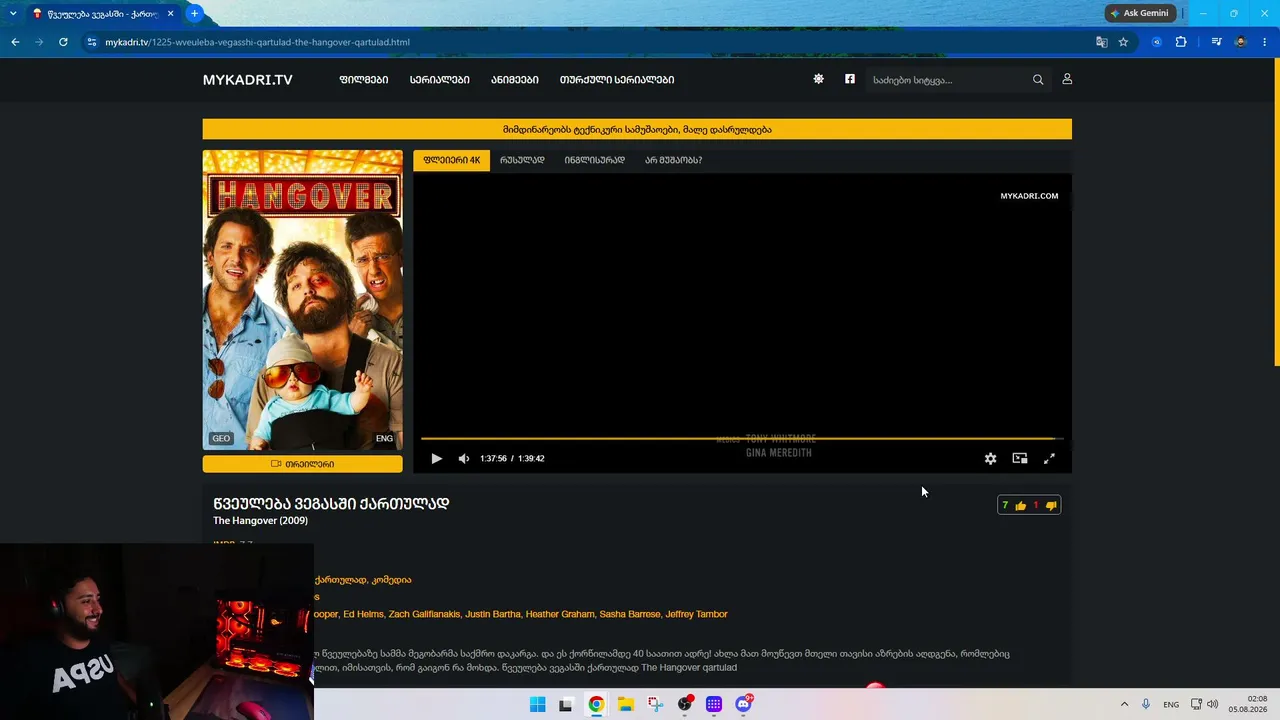The width and height of the screenshot is (1280, 720).
Task: Open Chrome media controls icon
Action: point(1216,42)
